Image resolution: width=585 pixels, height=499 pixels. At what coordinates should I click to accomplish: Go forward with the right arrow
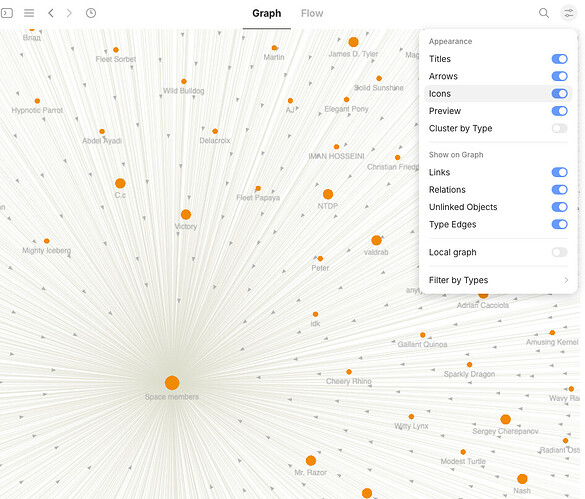69,13
